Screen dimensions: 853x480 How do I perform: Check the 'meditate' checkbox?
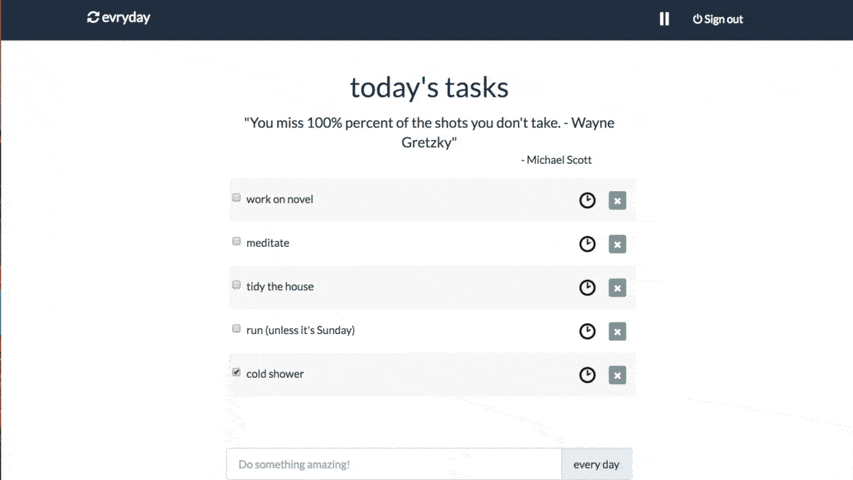(x=236, y=241)
